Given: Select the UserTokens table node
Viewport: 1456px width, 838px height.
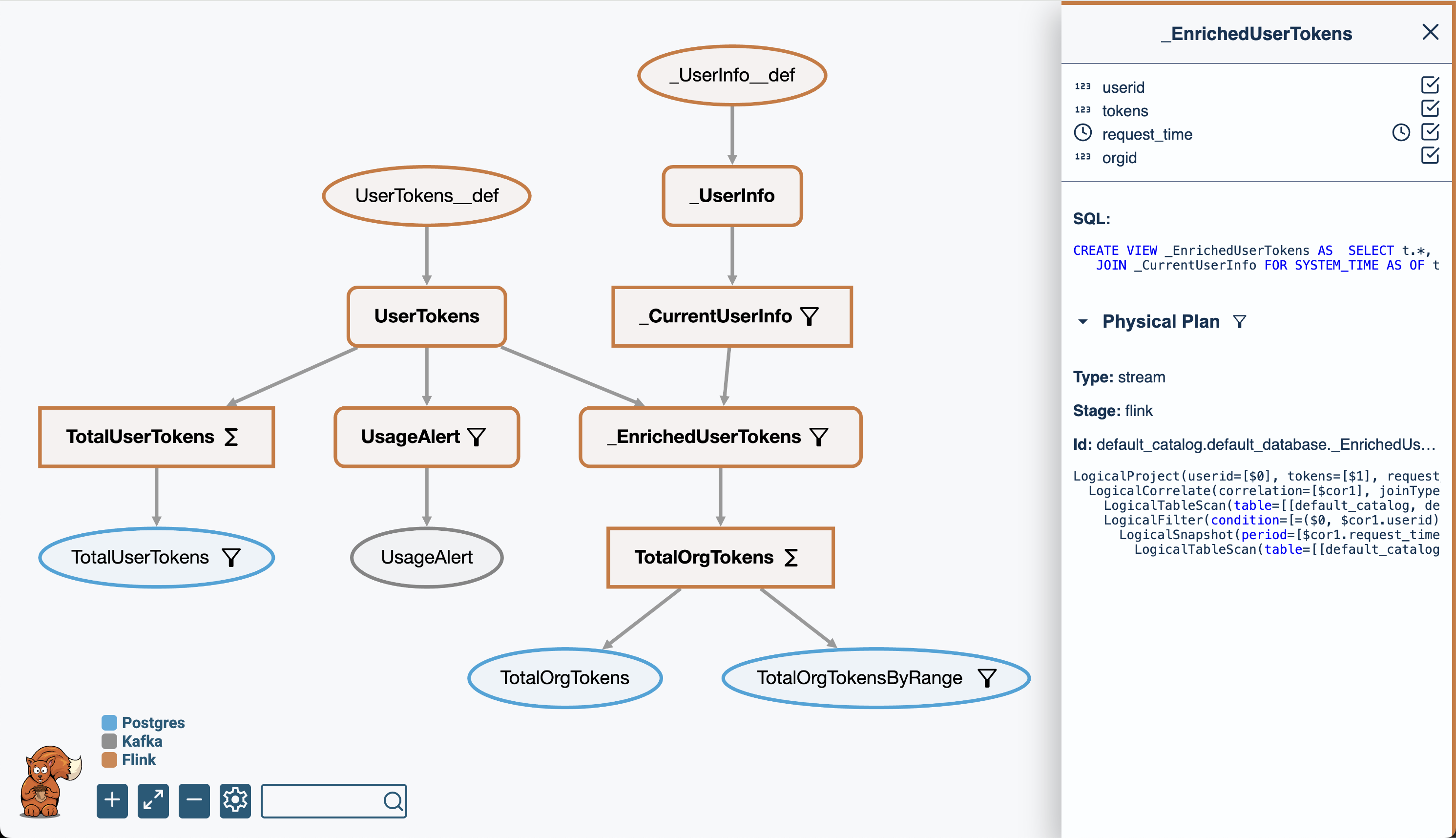Looking at the screenshot, I should [426, 316].
